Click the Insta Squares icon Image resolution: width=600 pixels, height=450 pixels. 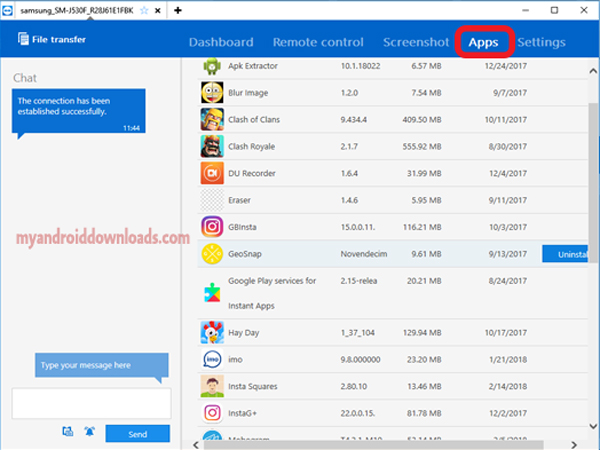click(x=212, y=386)
